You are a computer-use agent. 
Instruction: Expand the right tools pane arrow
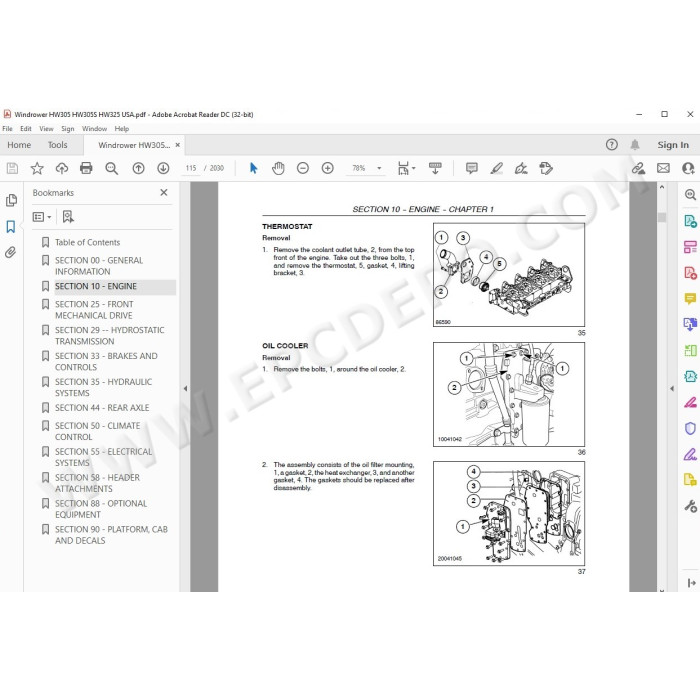[672, 389]
